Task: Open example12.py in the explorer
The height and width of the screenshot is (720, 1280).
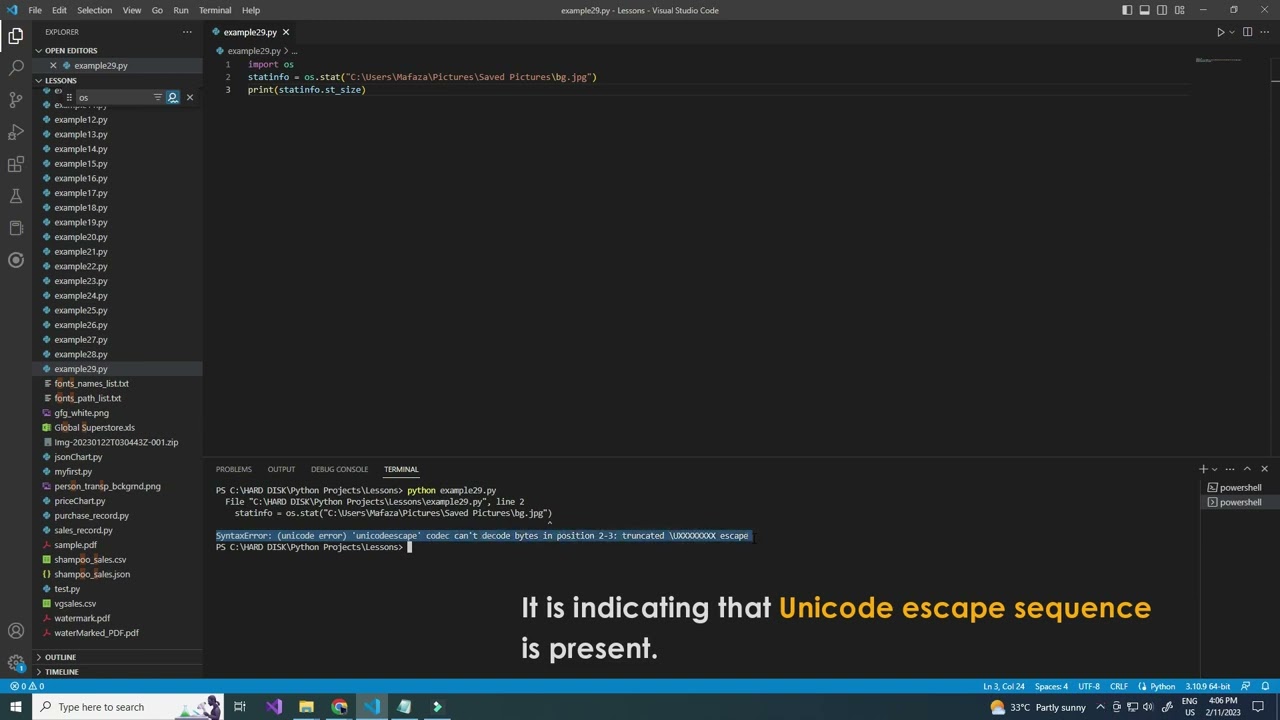Action: 81,120
